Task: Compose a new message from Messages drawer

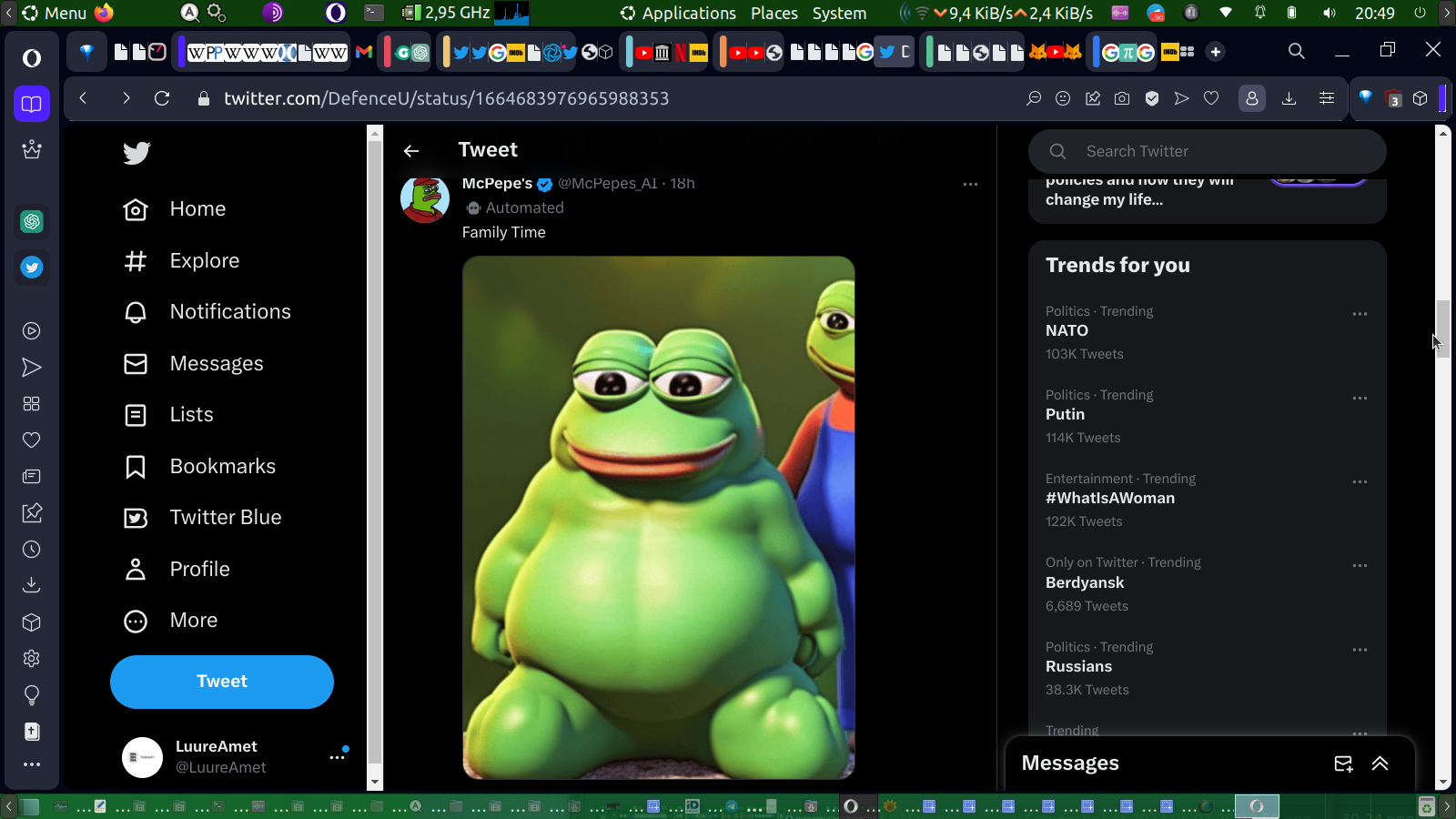Action: [1343, 763]
